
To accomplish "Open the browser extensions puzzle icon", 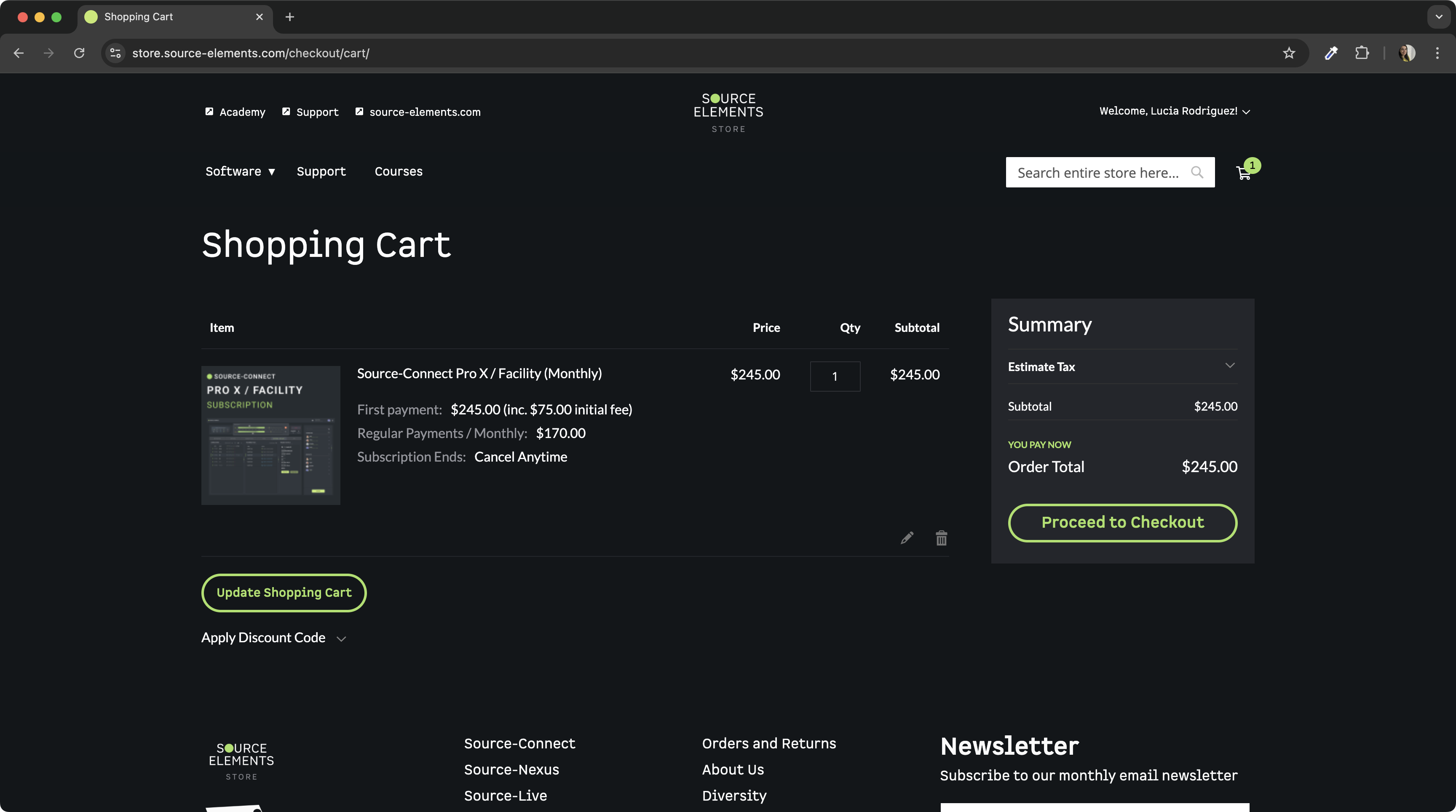I will [x=1362, y=53].
